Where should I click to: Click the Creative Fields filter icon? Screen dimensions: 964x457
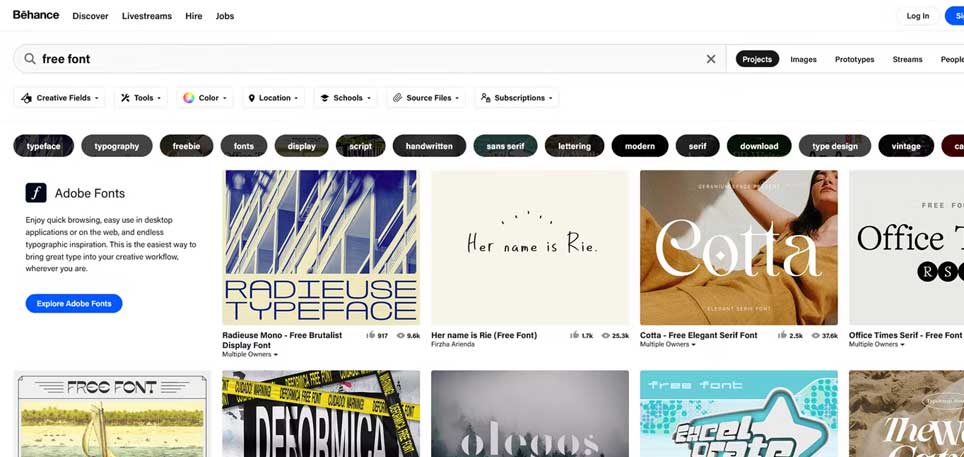click(26, 98)
